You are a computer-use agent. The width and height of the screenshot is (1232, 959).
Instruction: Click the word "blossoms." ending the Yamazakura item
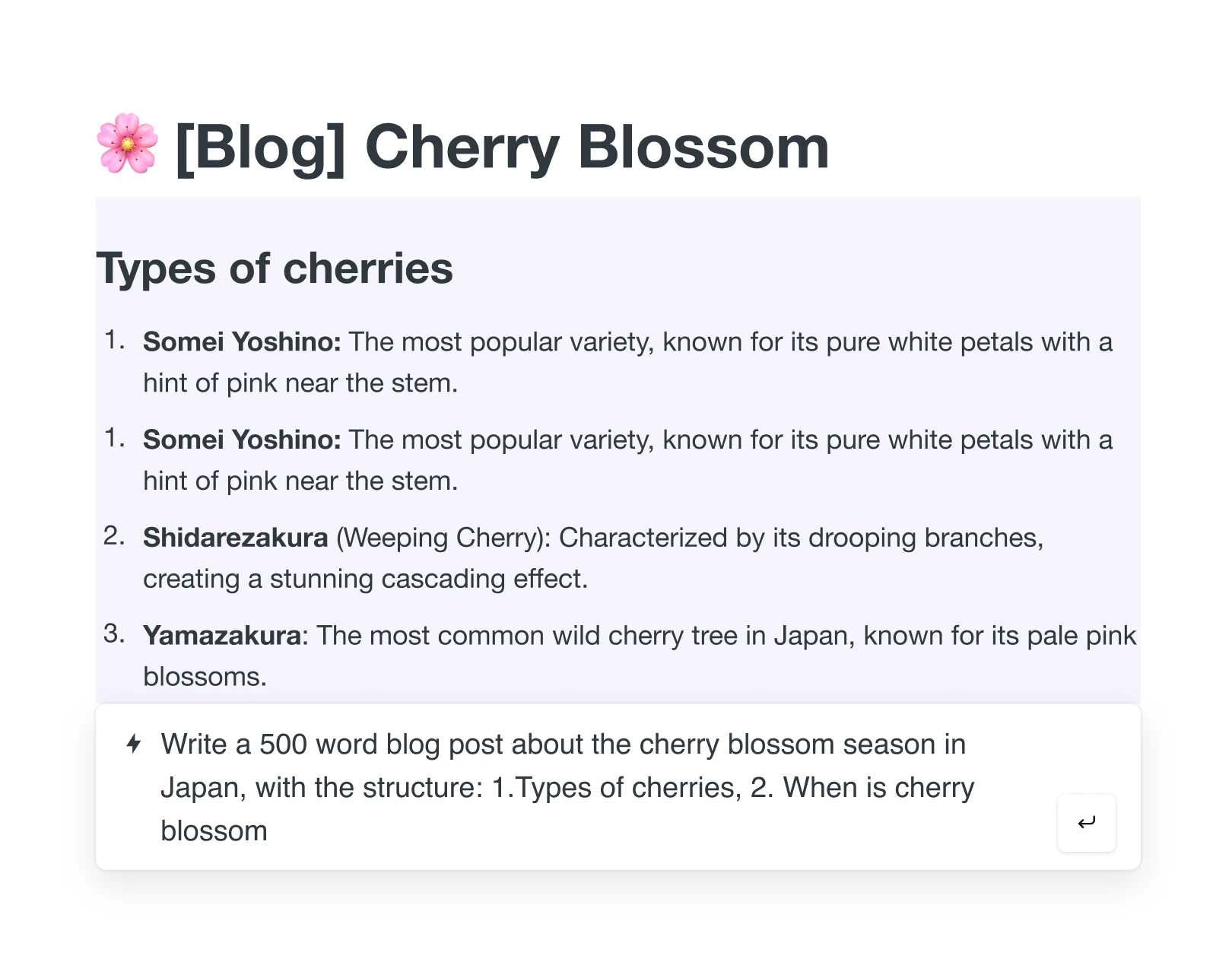point(205,677)
